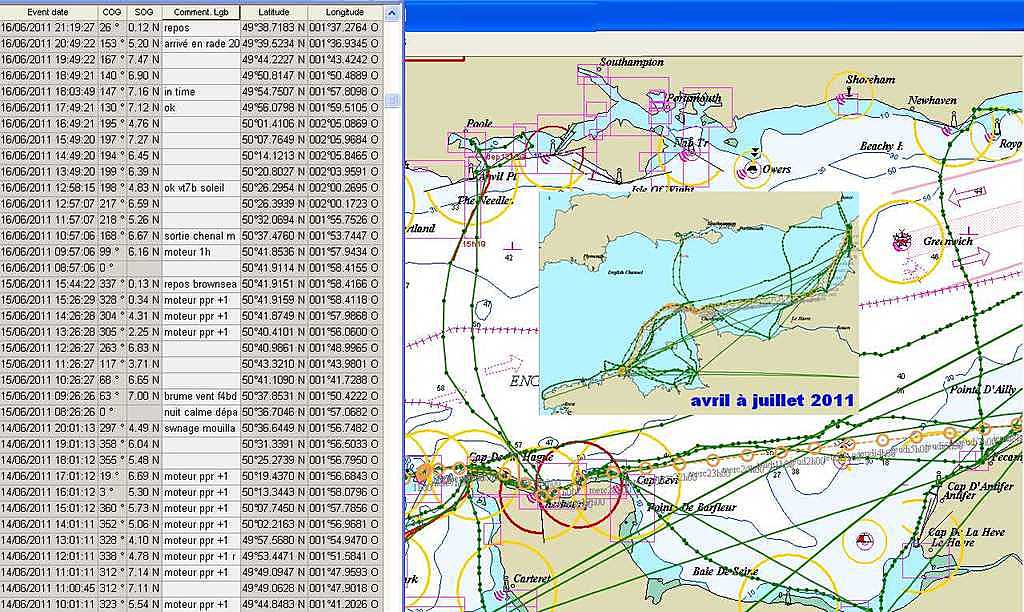Screen dimensions: 1024x612
Task: Click the Longitude column header
Action: tap(345, 12)
